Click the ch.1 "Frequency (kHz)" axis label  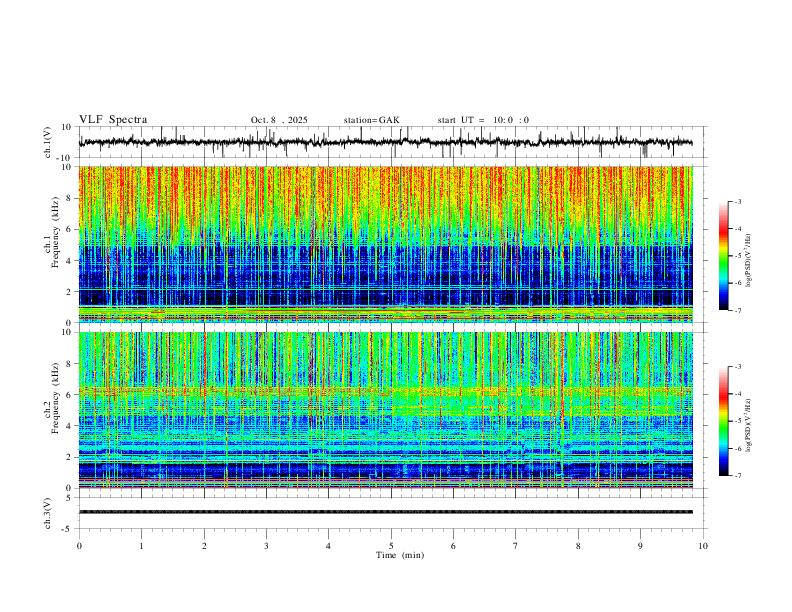click(x=55, y=232)
